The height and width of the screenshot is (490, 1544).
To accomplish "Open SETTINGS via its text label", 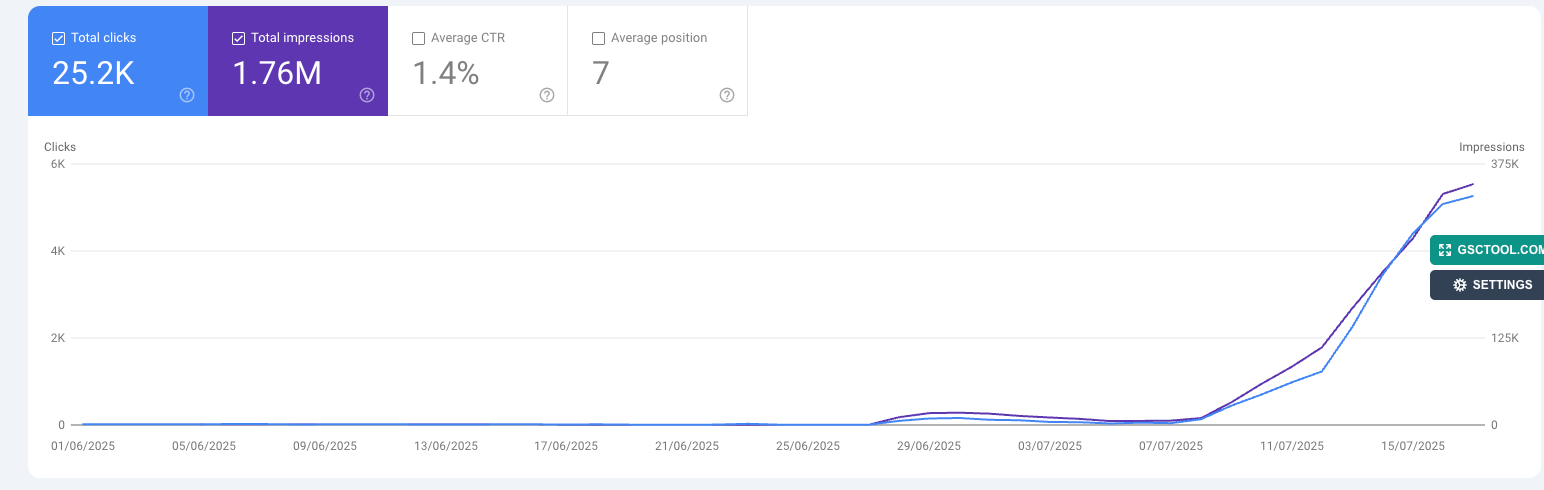I will coord(1502,285).
